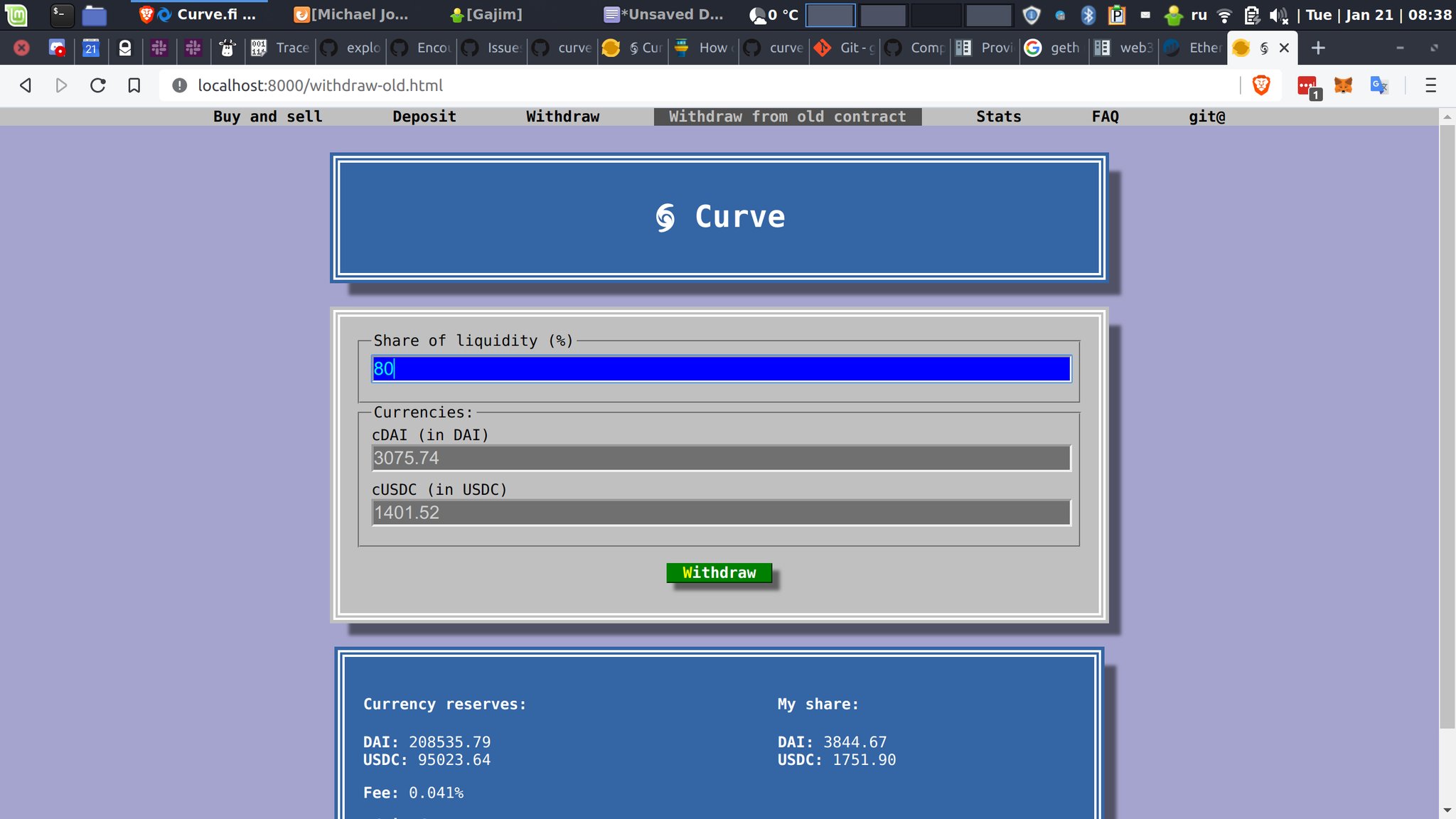Click the page vertical scrollbar
This screenshot has width=1456, height=819.
click(1447, 427)
